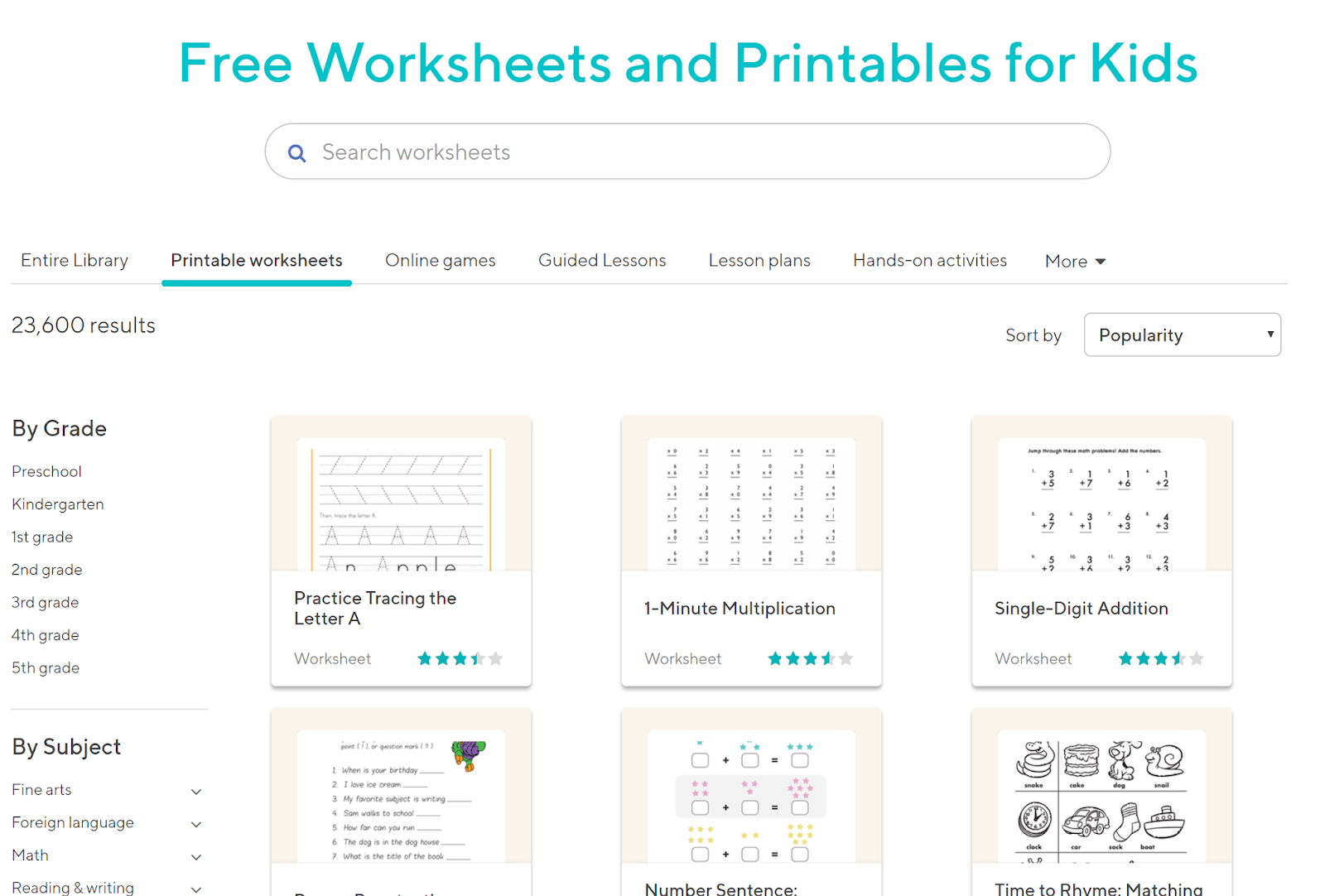Screen dimensions: 1325x896
Task: Expand the Fine arts subject chevron
Action: pyautogui.click(x=196, y=792)
